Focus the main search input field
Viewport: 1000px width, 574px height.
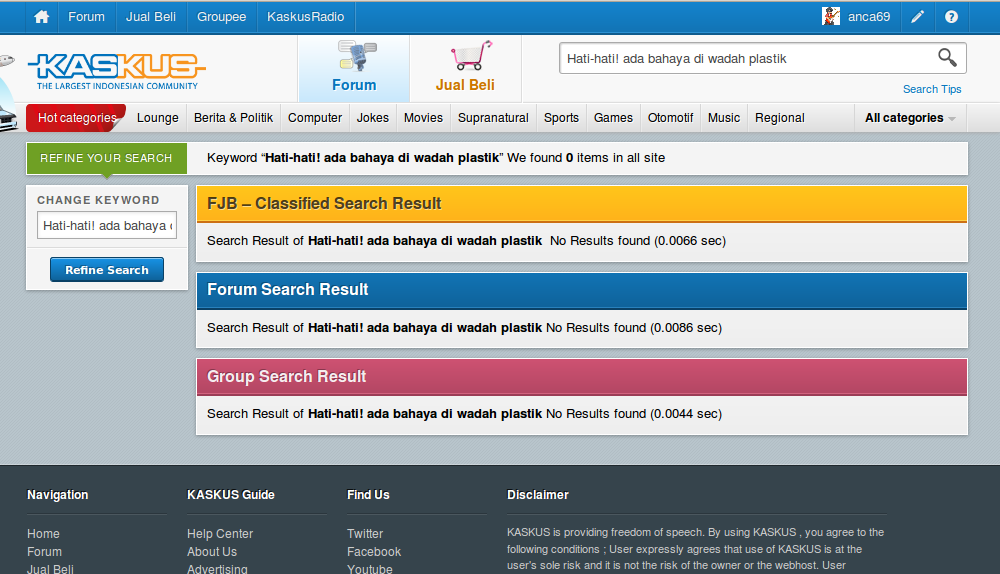point(746,59)
